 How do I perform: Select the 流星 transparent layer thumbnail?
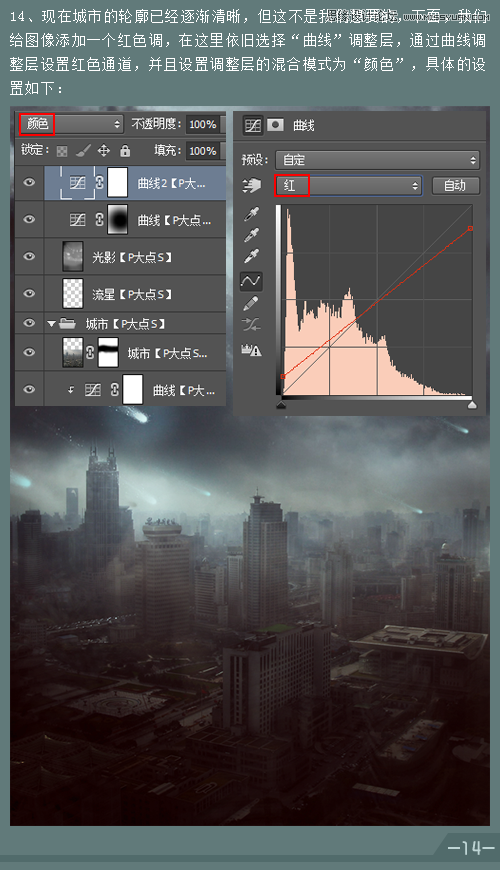[73, 294]
